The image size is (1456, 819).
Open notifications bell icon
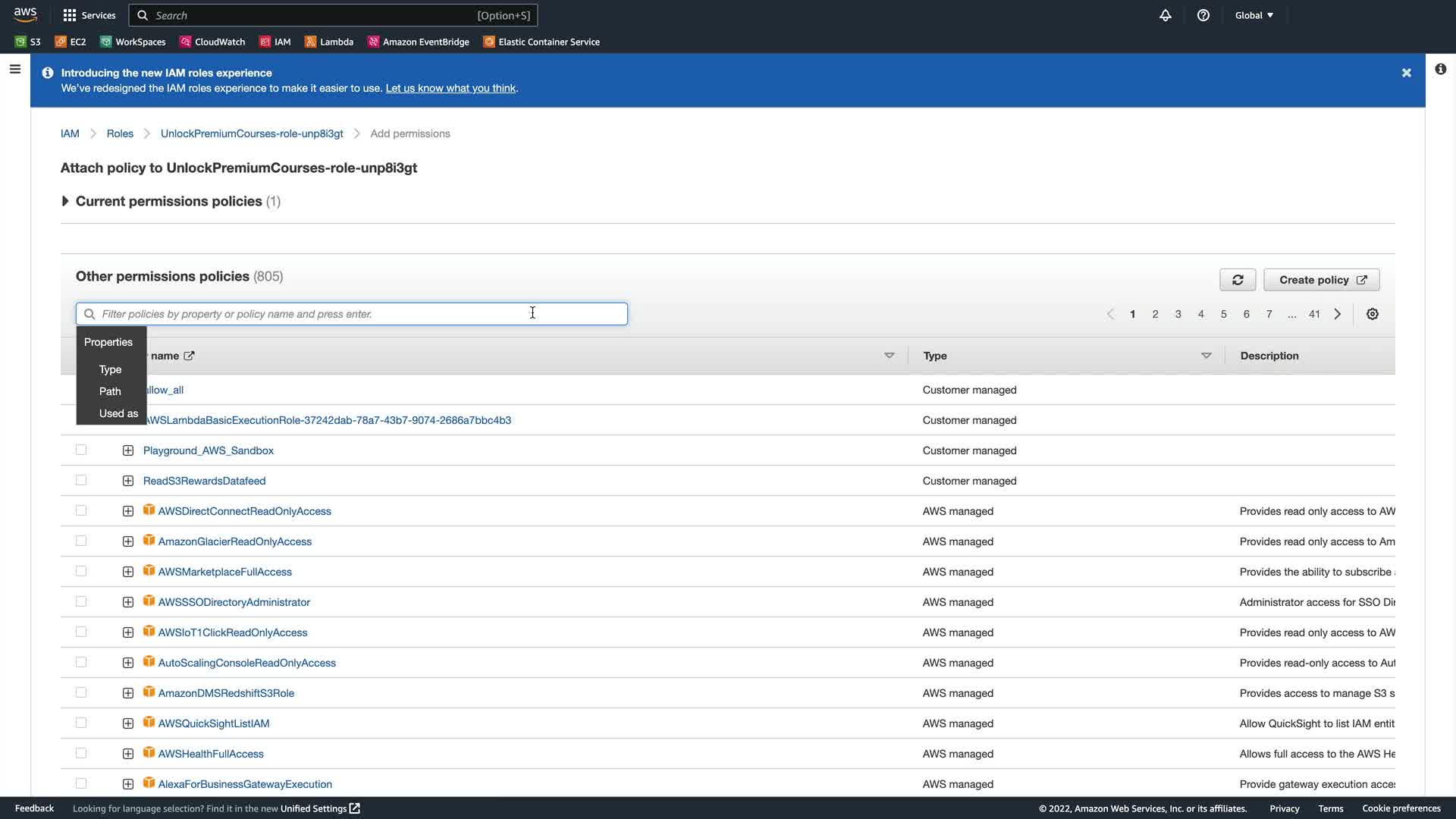point(1166,15)
